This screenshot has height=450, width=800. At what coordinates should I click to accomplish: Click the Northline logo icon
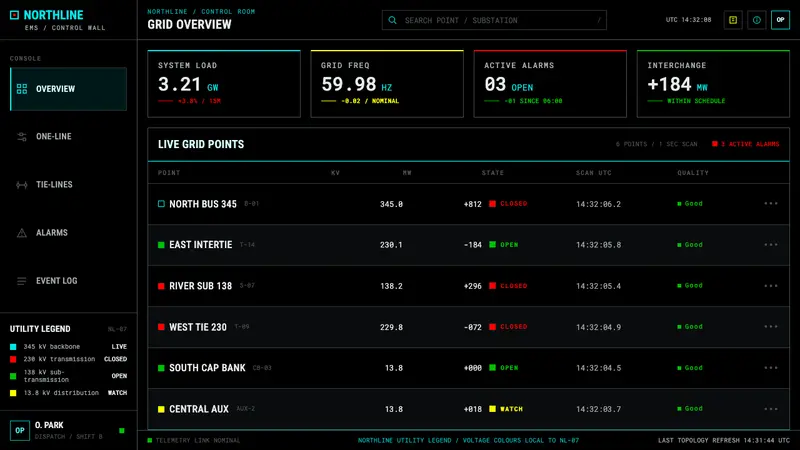tap(14, 15)
